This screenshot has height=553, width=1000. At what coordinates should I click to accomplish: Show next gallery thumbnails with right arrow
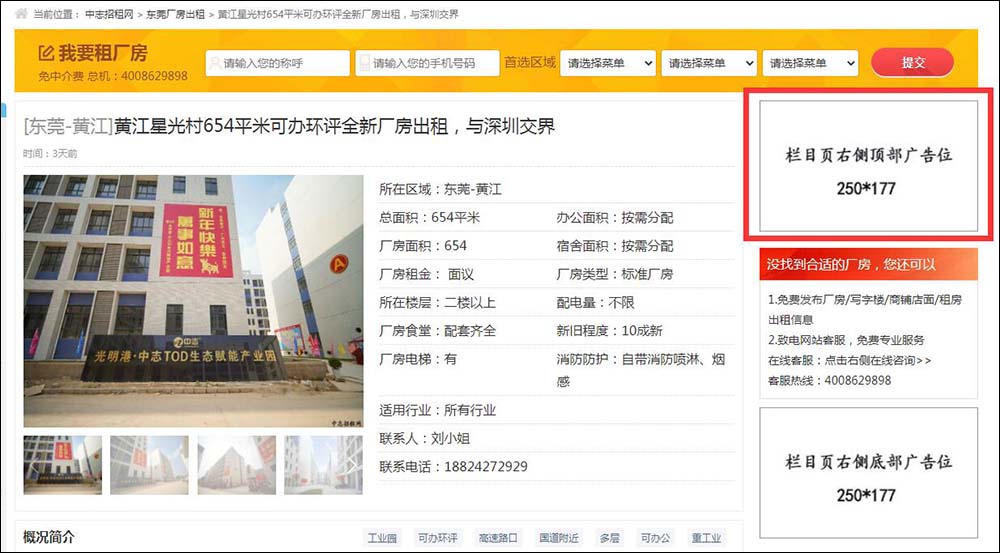point(351,465)
